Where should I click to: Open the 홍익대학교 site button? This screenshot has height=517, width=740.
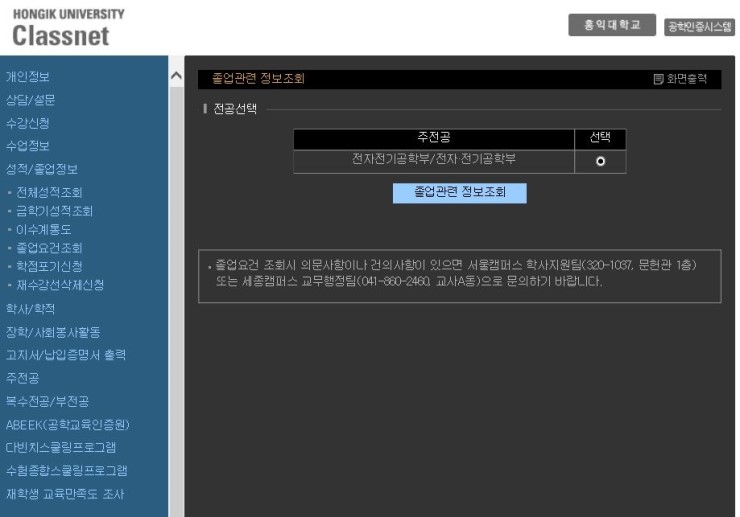[x=612, y=25]
